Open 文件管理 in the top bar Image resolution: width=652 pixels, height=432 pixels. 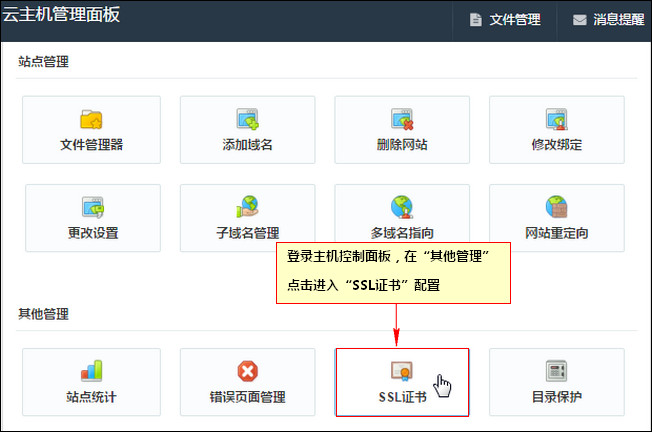[x=505, y=20]
